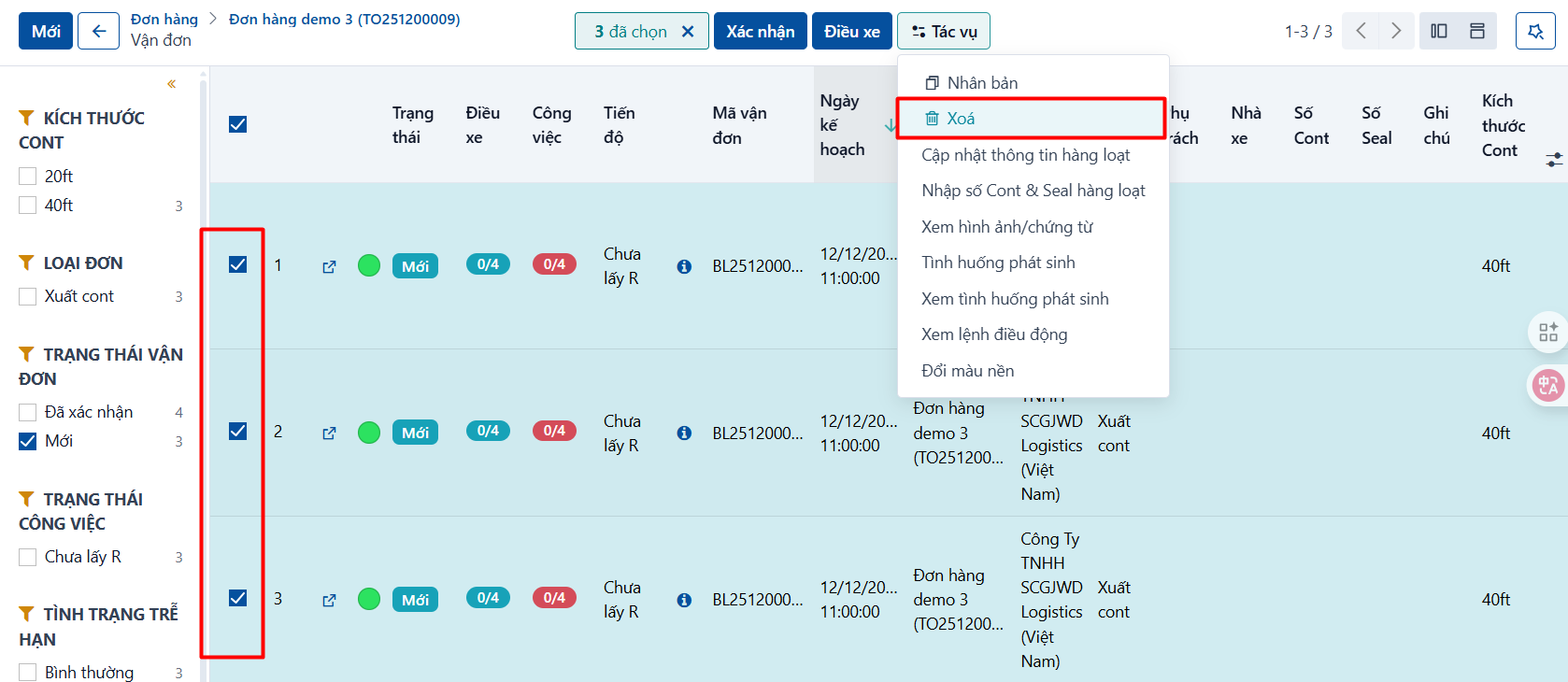Switch to the list view icon

tap(1477, 31)
